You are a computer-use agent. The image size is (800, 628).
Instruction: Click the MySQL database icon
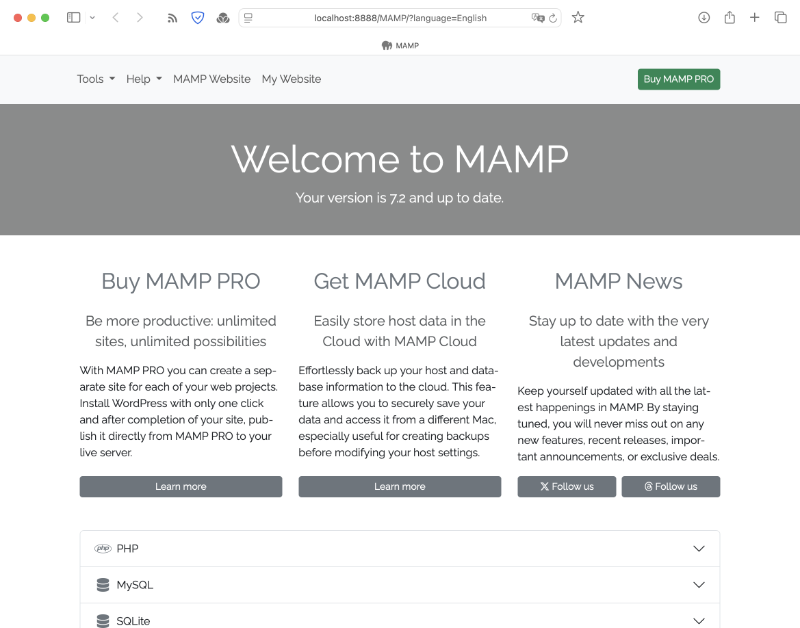pyautogui.click(x=103, y=585)
